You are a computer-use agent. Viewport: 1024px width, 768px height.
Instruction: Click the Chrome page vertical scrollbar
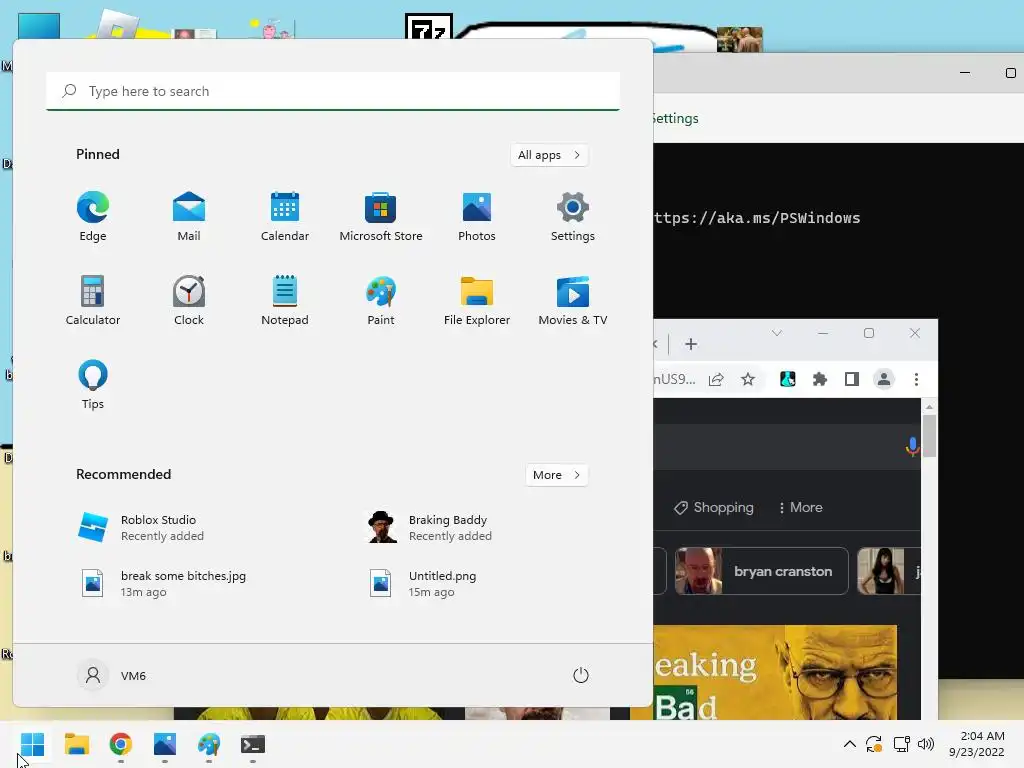point(929,436)
